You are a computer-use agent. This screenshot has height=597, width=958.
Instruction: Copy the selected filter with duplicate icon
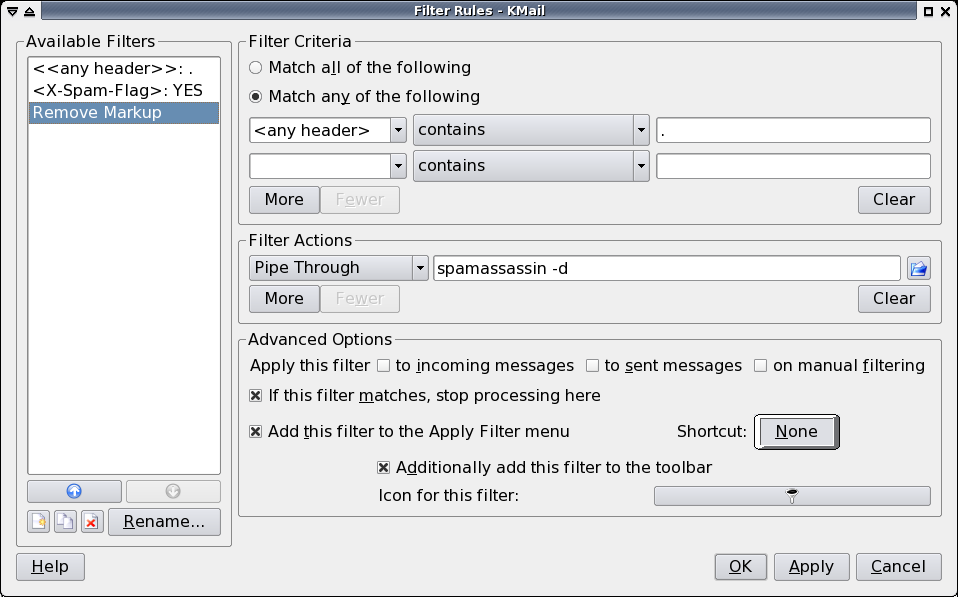click(65, 522)
